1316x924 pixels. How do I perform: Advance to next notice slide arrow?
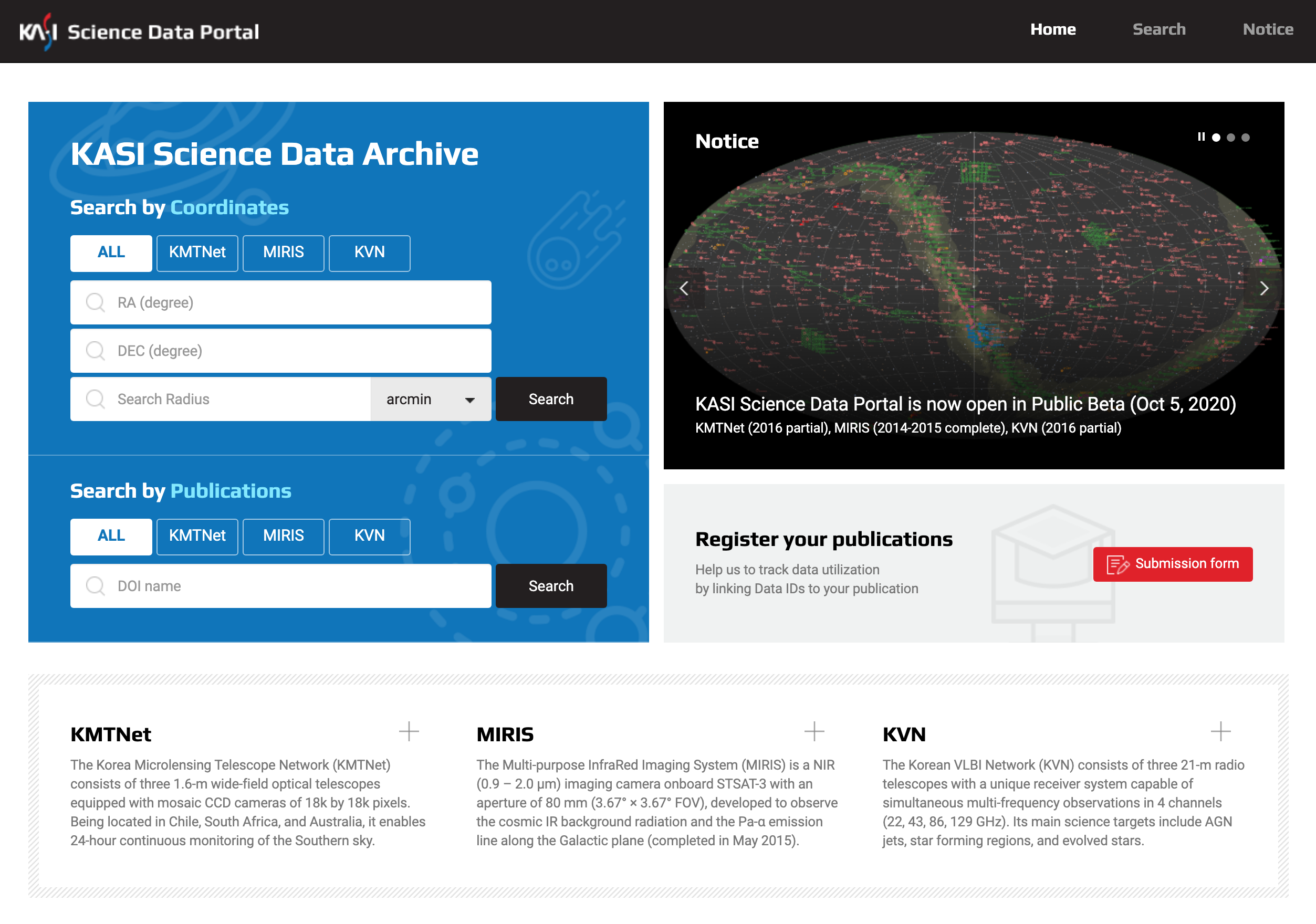(x=1264, y=289)
